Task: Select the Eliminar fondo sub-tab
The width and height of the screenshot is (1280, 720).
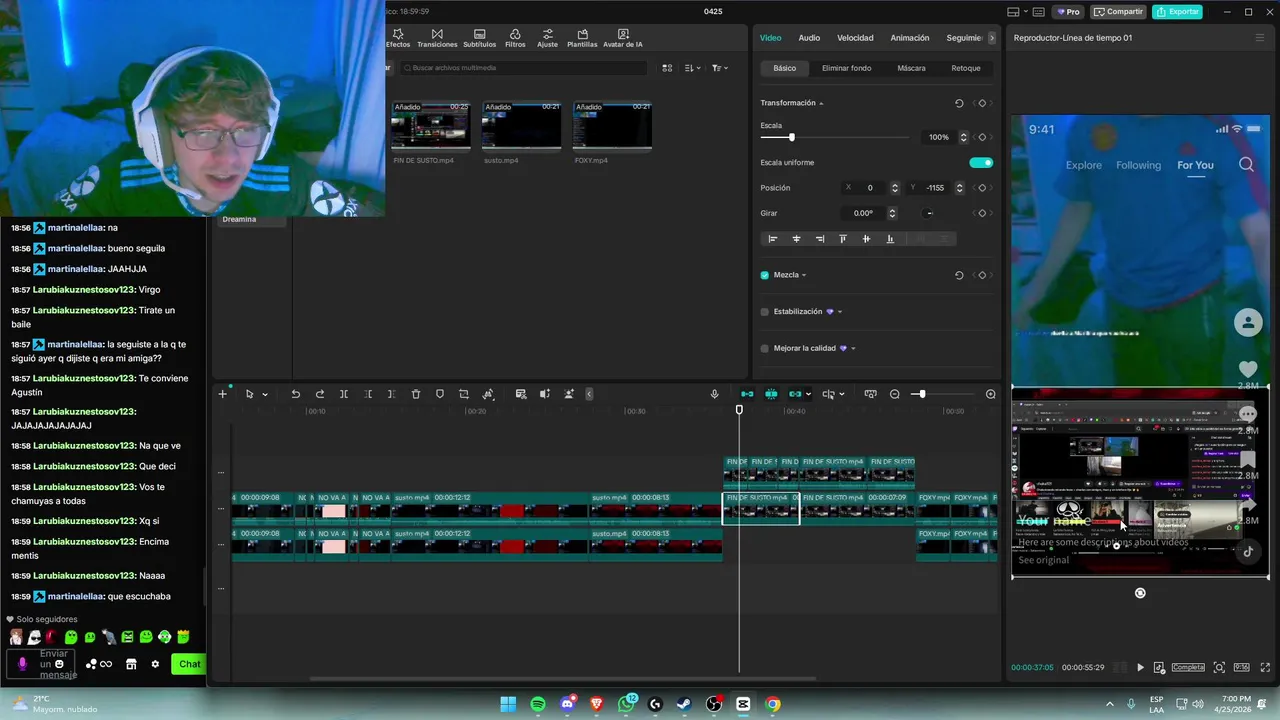Action: click(x=846, y=68)
